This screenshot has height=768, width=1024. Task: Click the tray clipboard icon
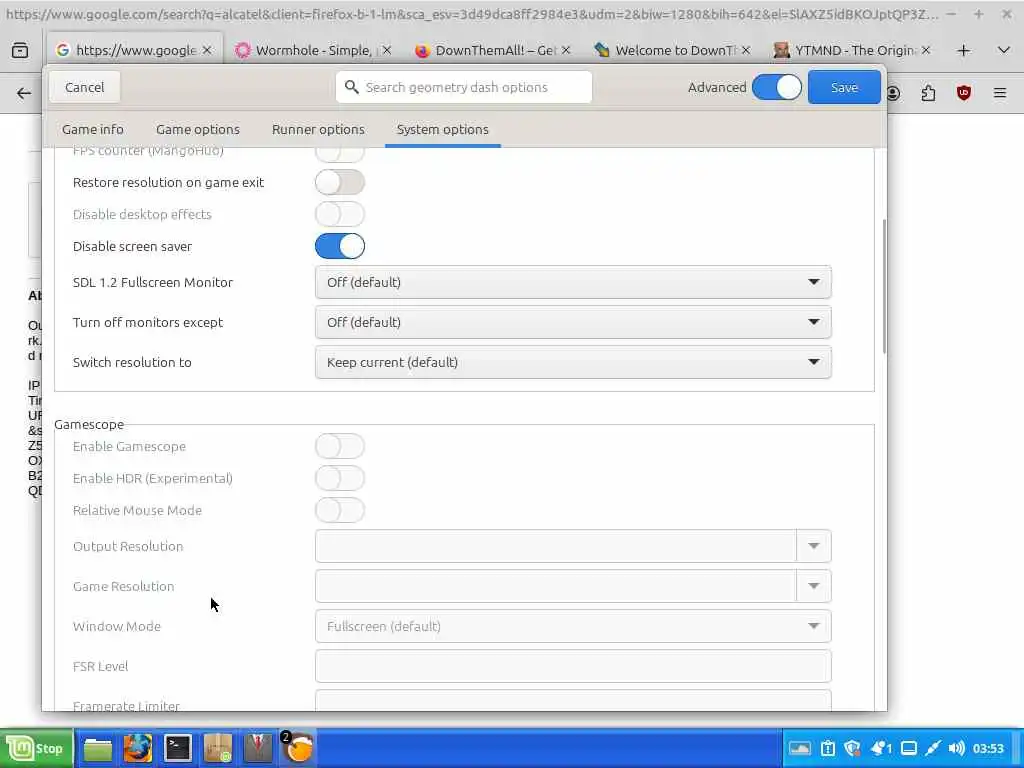(827, 748)
